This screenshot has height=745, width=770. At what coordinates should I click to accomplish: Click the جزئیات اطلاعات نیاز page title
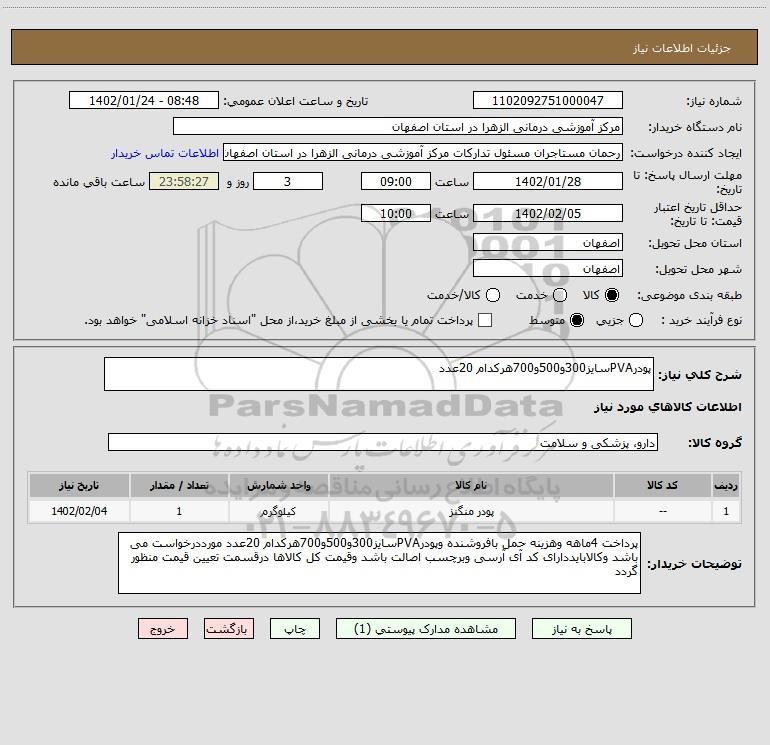(x=681, y=48)
